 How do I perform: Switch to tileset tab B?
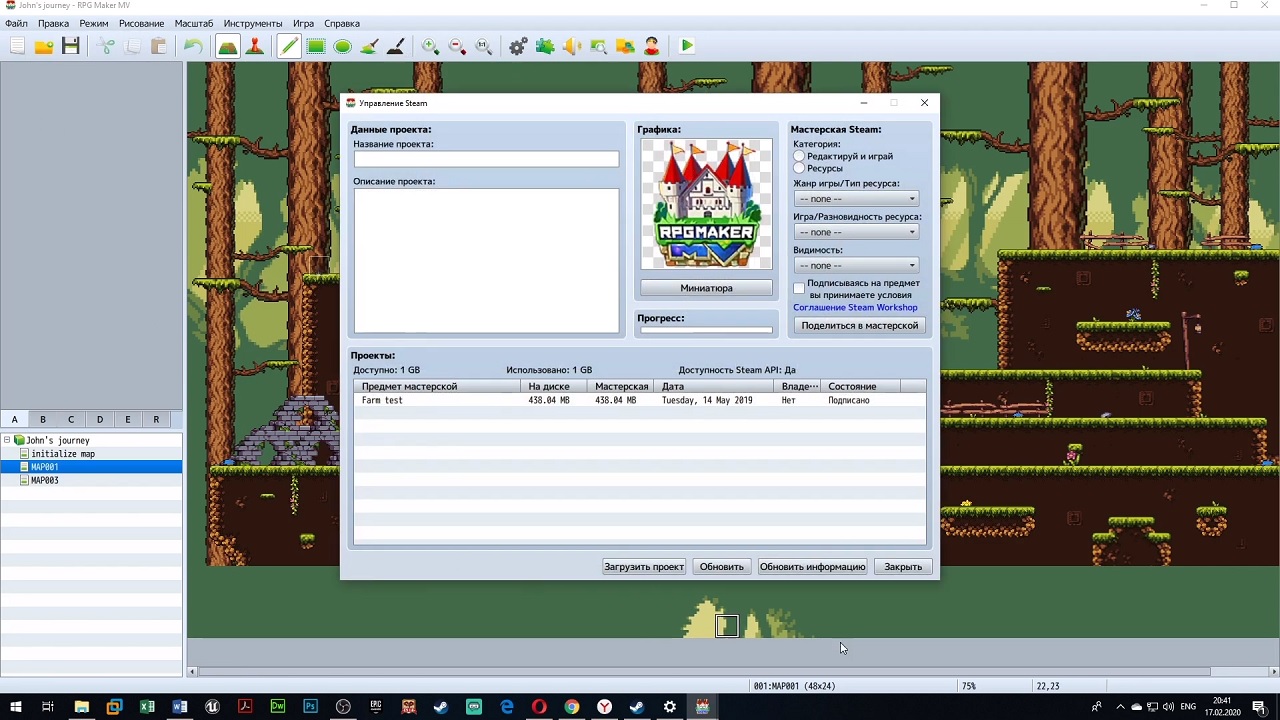tap(43, 419)
